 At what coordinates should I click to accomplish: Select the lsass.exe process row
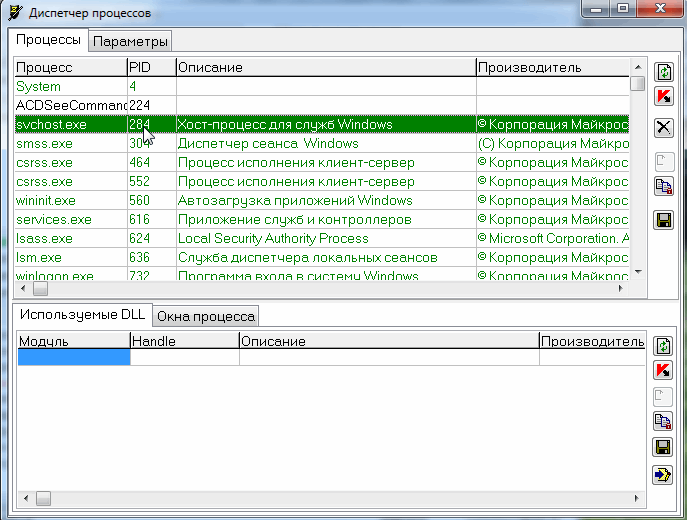tap(322, 238)
